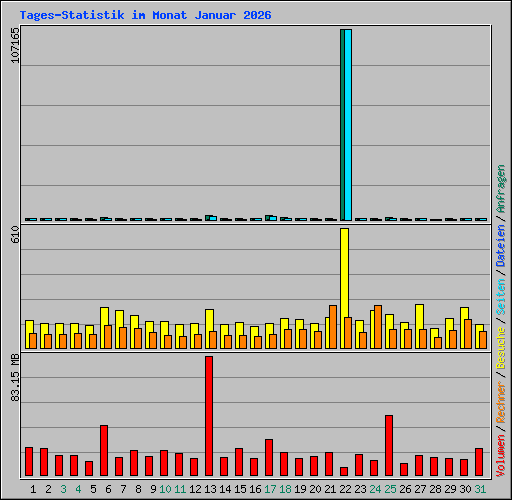Click green weekend day label 31
Screen dimensions: 512x500
coord(480,489)
